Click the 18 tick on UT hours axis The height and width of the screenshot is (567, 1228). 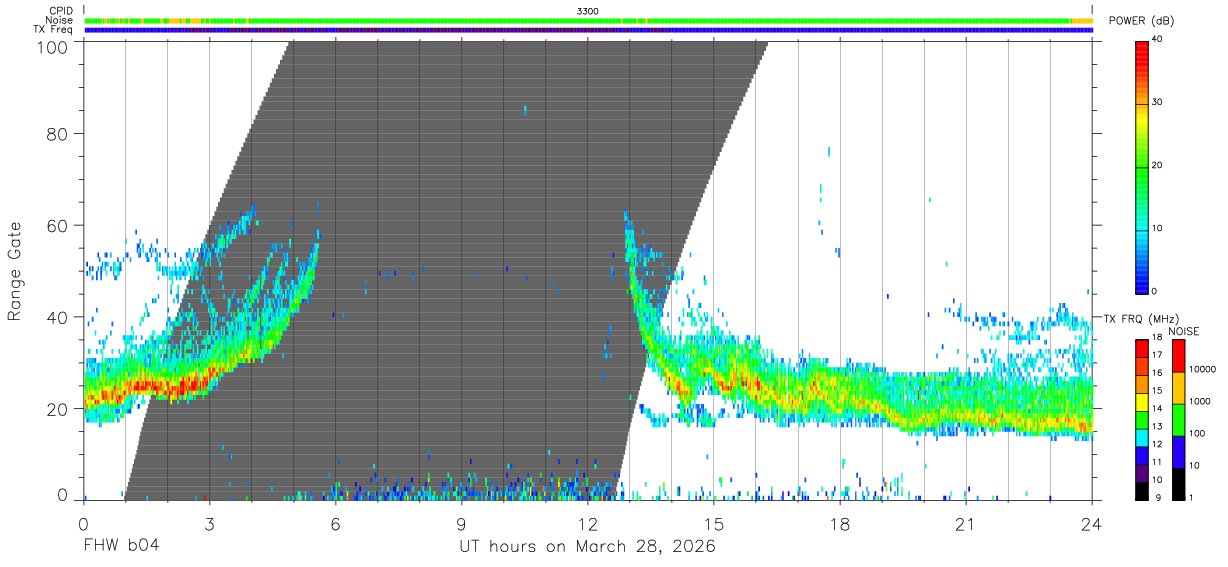click(840, 524)
